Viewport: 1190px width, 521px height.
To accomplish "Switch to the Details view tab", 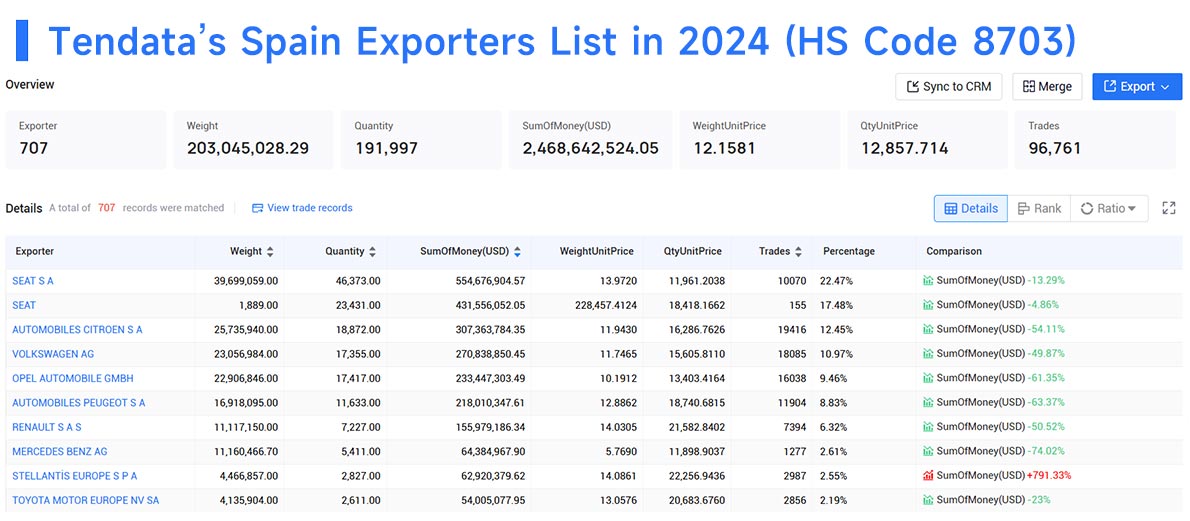I will [x=971, y=208].
